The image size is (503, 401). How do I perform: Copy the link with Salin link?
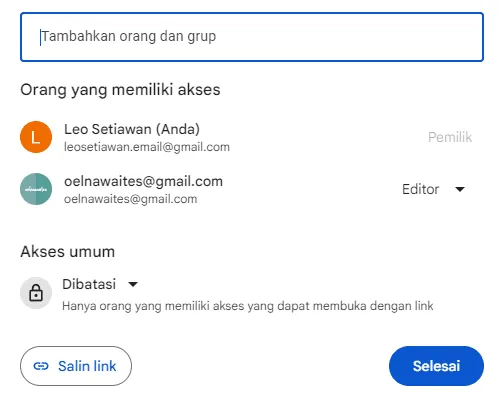[76, 366]
